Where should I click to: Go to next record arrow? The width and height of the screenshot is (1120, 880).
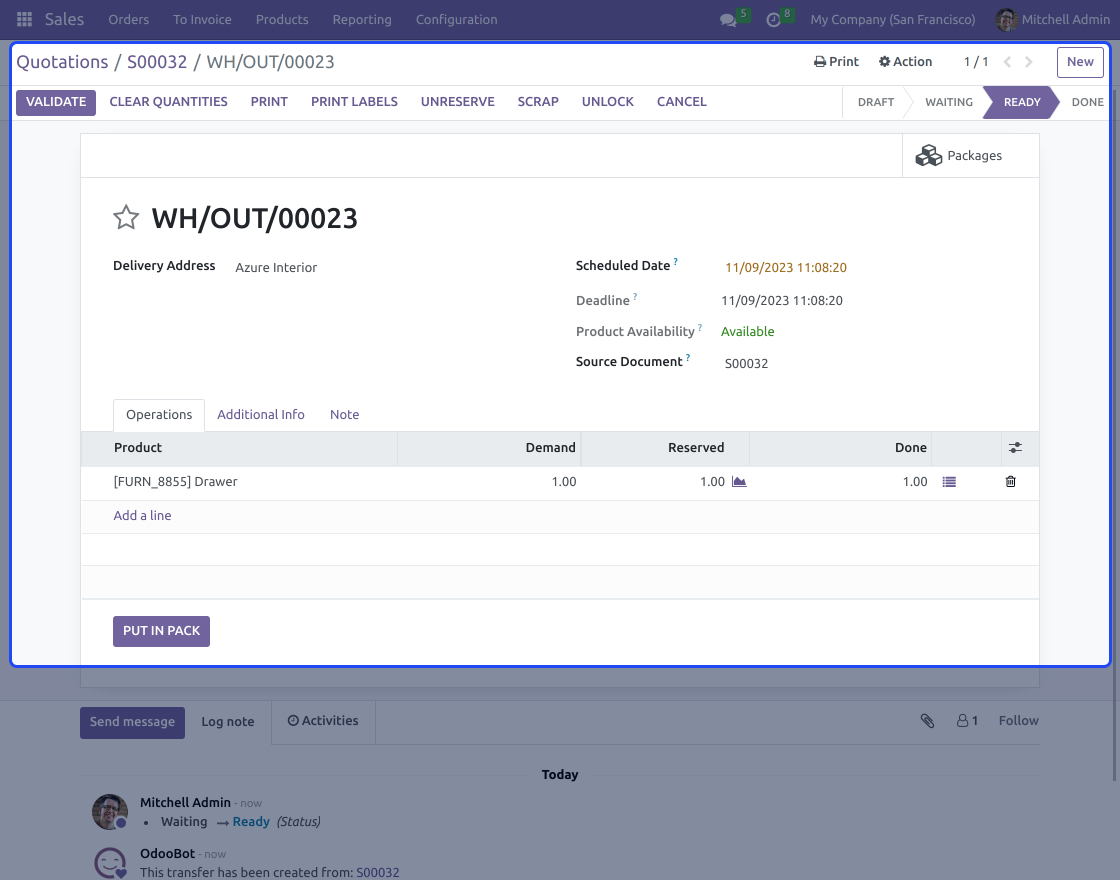(1029, 62)
